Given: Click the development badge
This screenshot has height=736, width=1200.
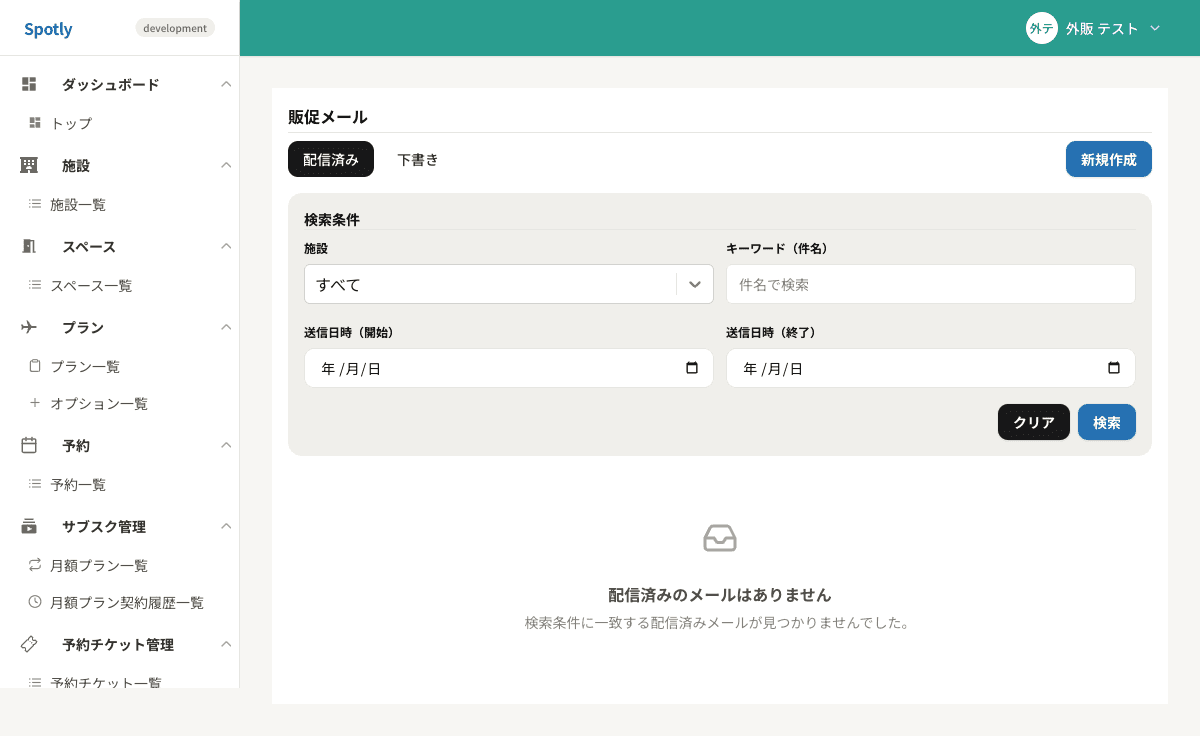Looking at the screenshot, I should click(x=175, y=28).
